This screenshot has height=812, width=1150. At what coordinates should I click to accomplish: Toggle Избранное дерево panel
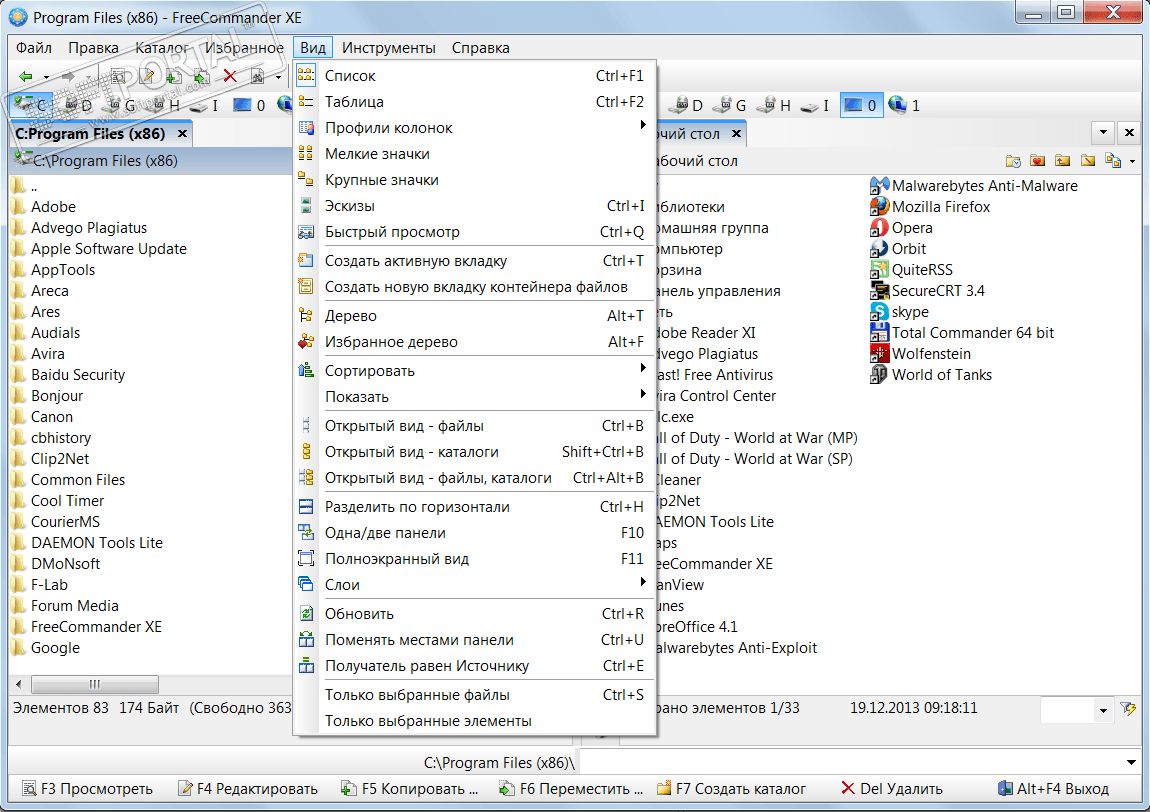click(474, 342)
